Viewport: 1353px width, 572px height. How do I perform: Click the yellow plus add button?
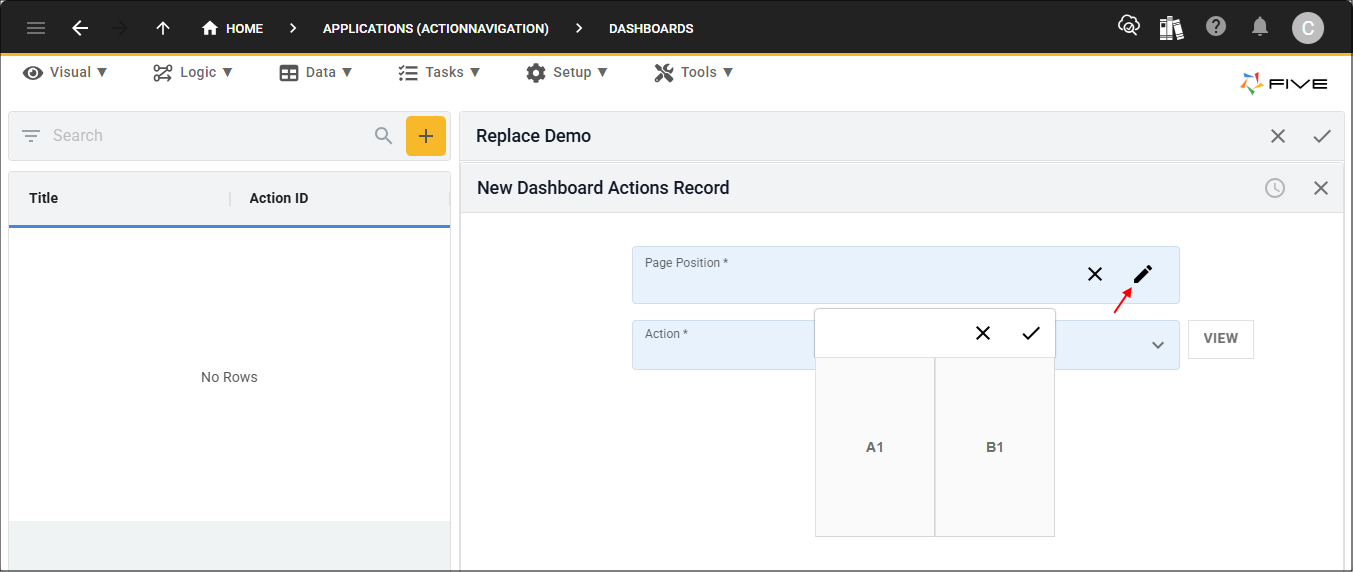click(x=425, y=136)
